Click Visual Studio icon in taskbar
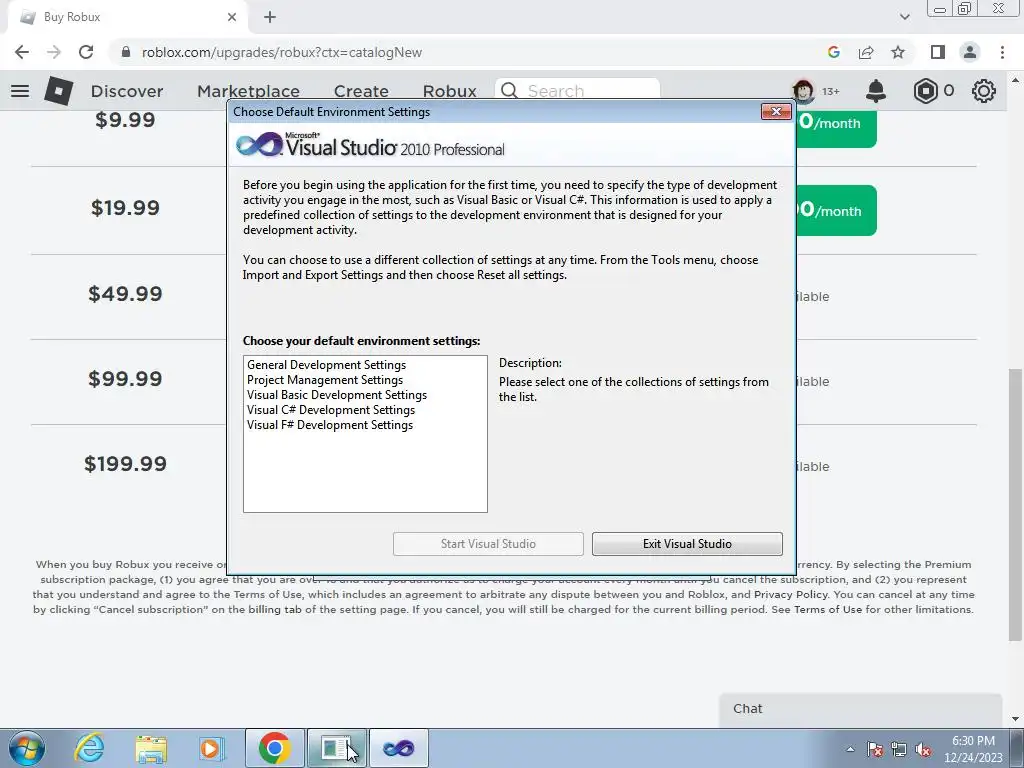 pos(398,748)
